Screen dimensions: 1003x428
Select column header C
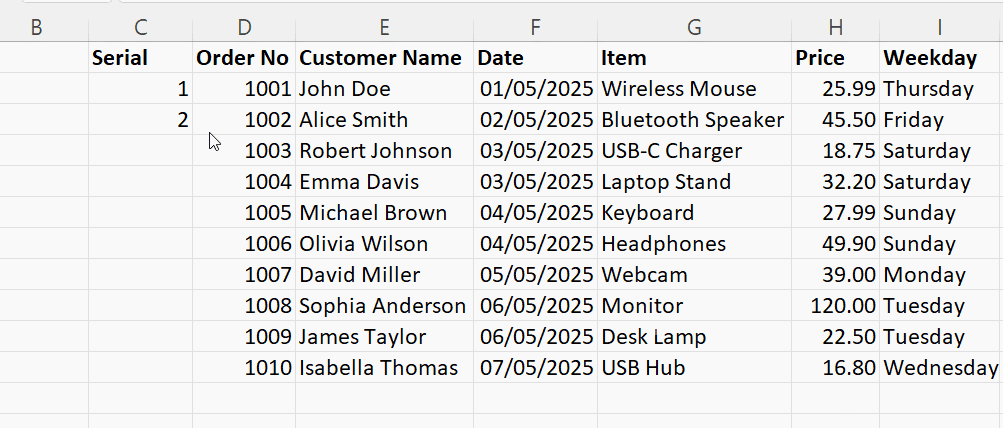click(140, 27)
